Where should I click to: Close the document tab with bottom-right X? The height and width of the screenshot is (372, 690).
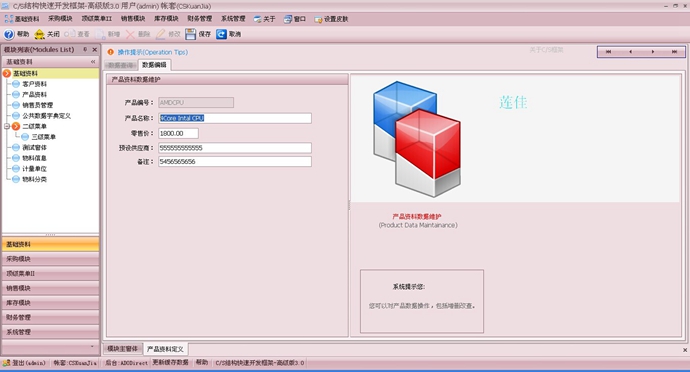click(x=685, y=350)
